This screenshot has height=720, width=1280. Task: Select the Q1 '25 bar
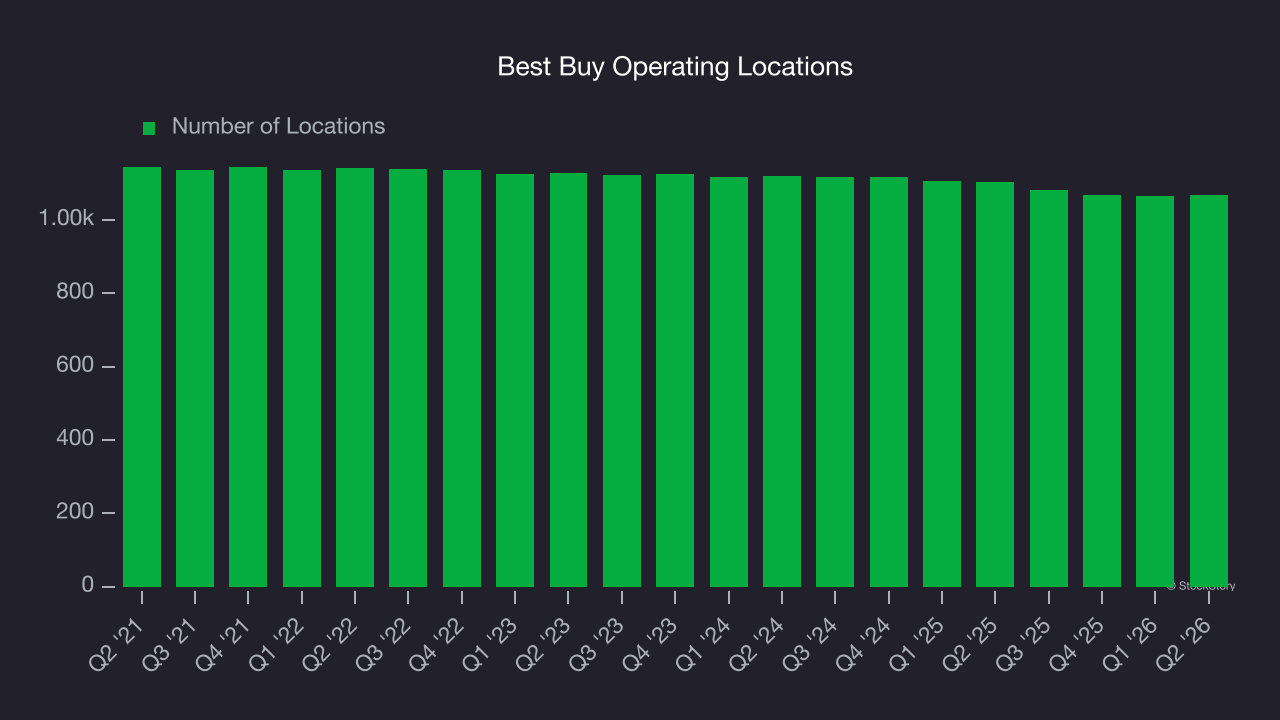(x=942, y=384)
